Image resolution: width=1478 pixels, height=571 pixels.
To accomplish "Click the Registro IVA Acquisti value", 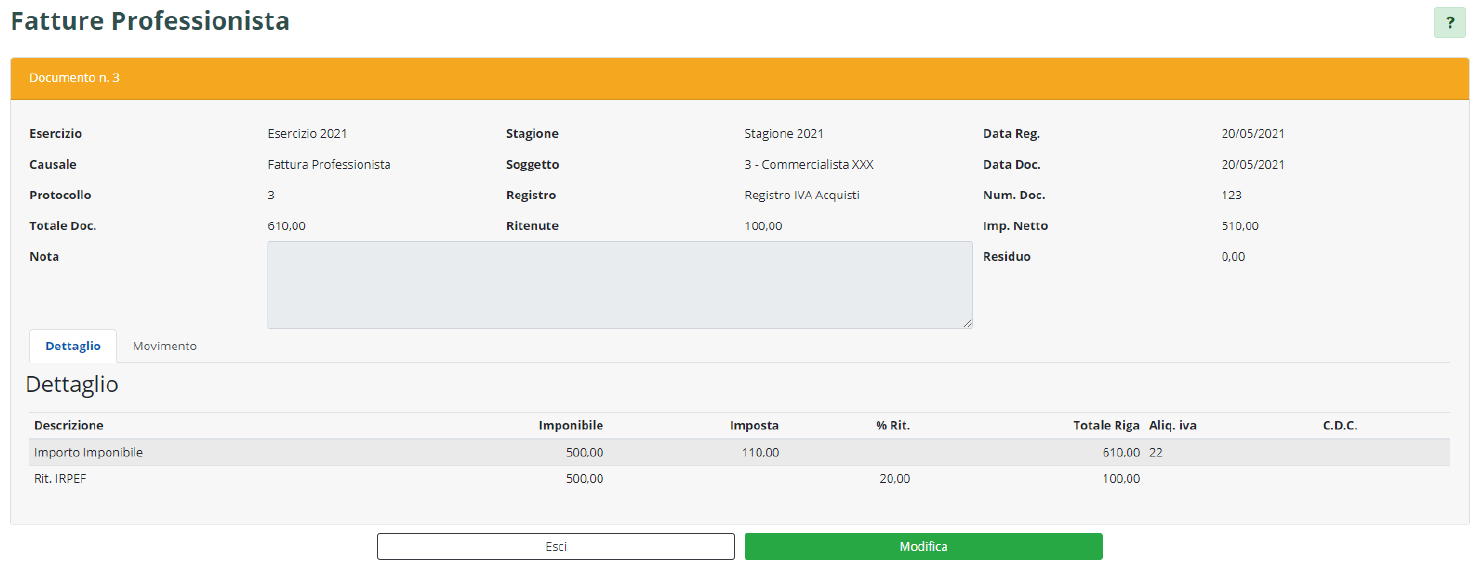I will coord(802,195).
